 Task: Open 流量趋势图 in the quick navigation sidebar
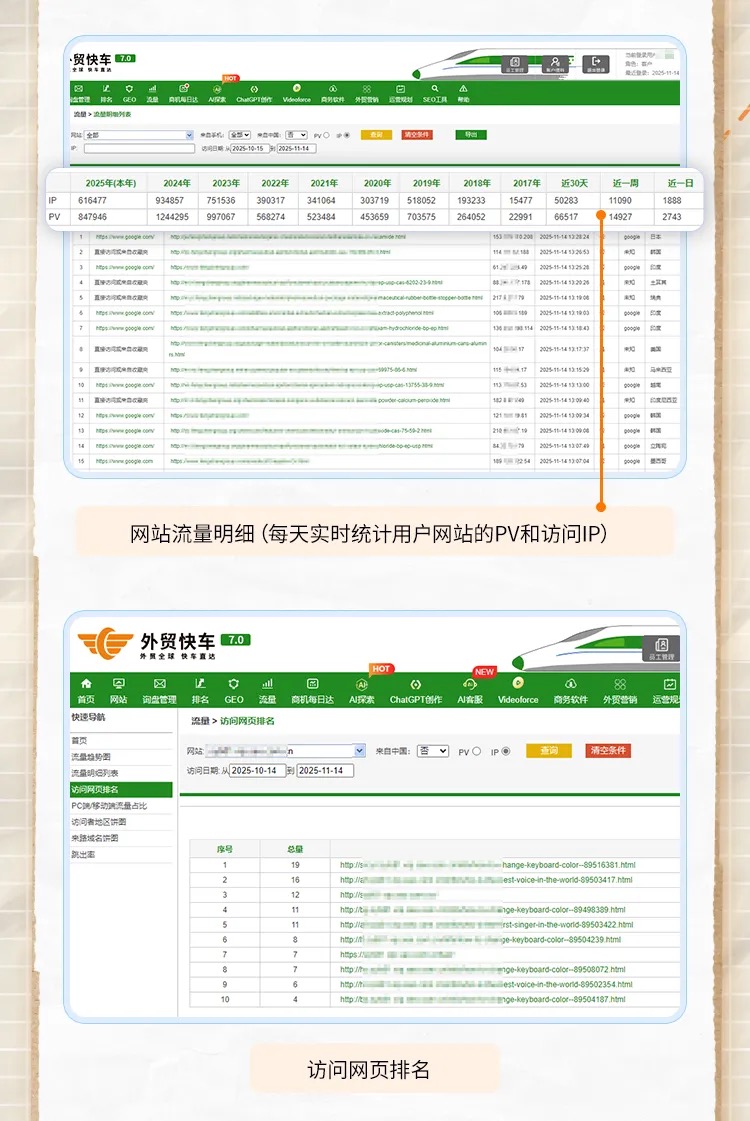point(91,757)
